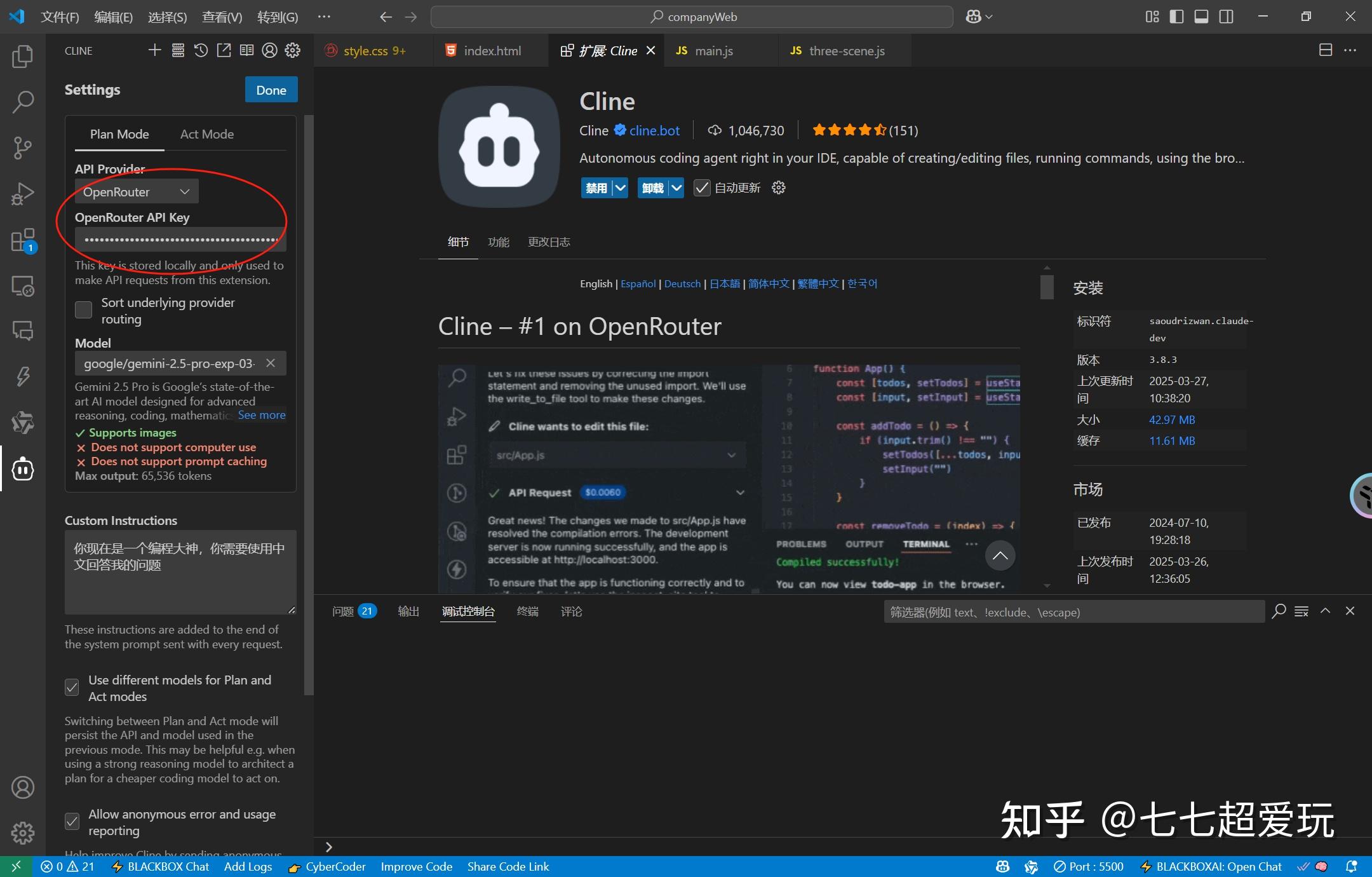Open the cline.bot link
The image size is (1372, 877).
653,130
